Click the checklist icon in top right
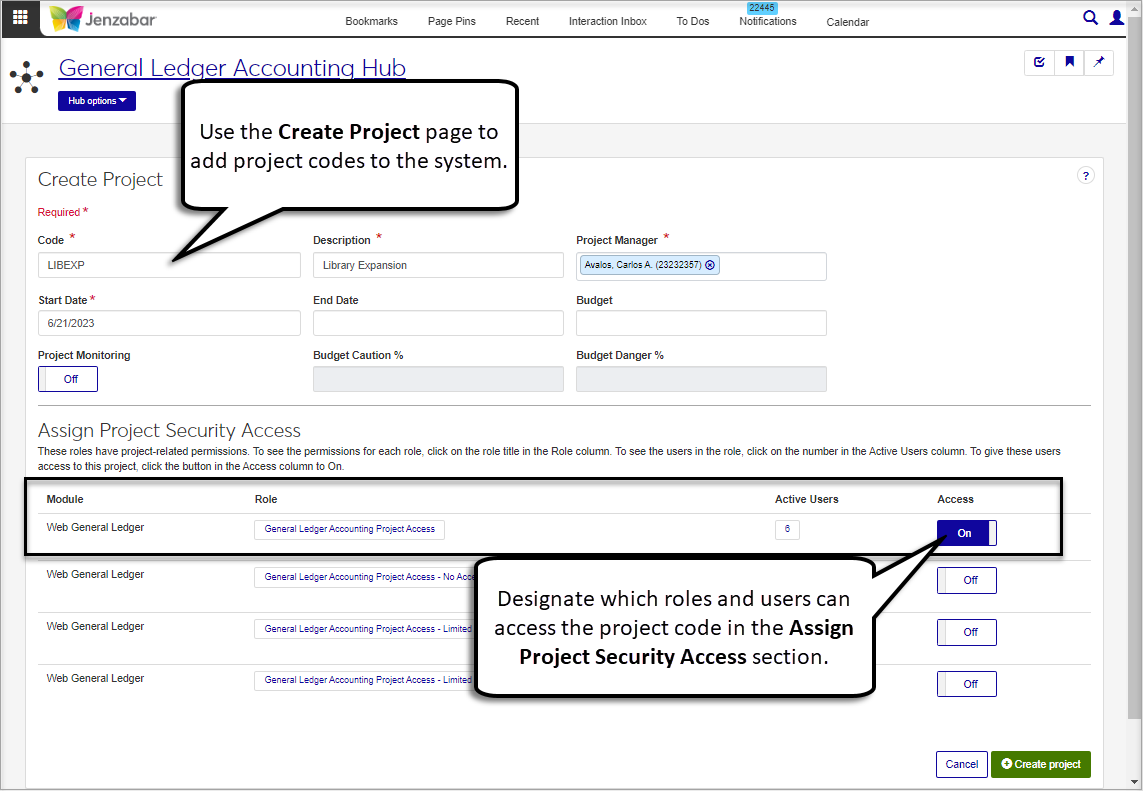The height and width of the screenshot is (791, 1143). tap(1040, 62)
